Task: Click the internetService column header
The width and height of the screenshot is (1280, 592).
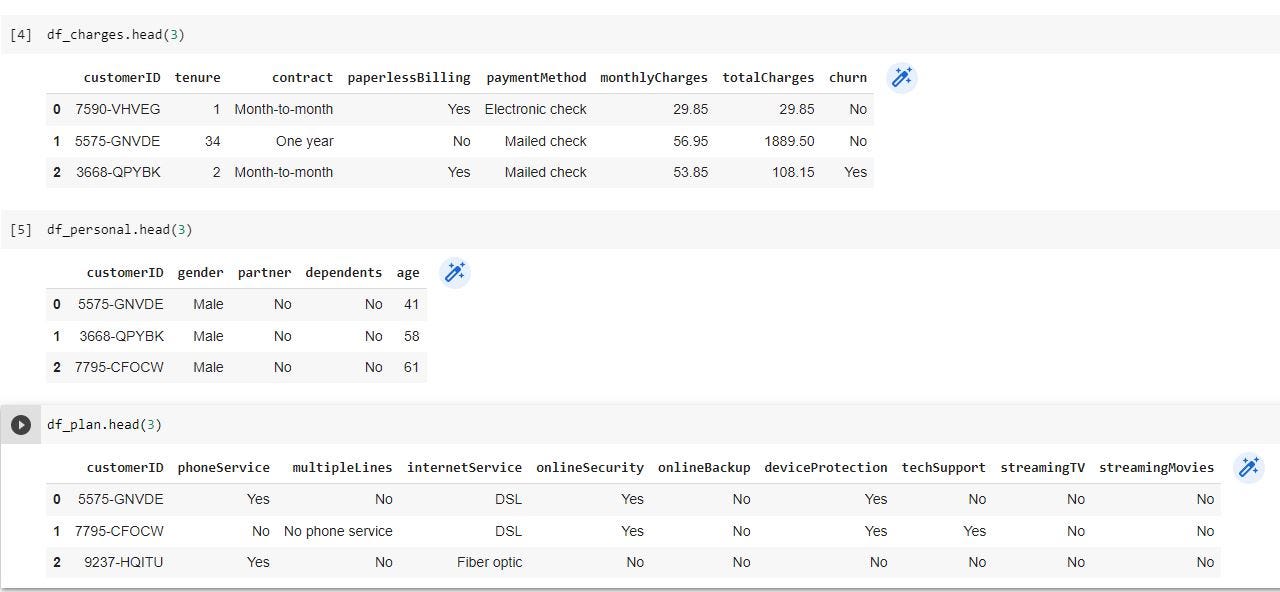Action: click(x=464, y=468)
